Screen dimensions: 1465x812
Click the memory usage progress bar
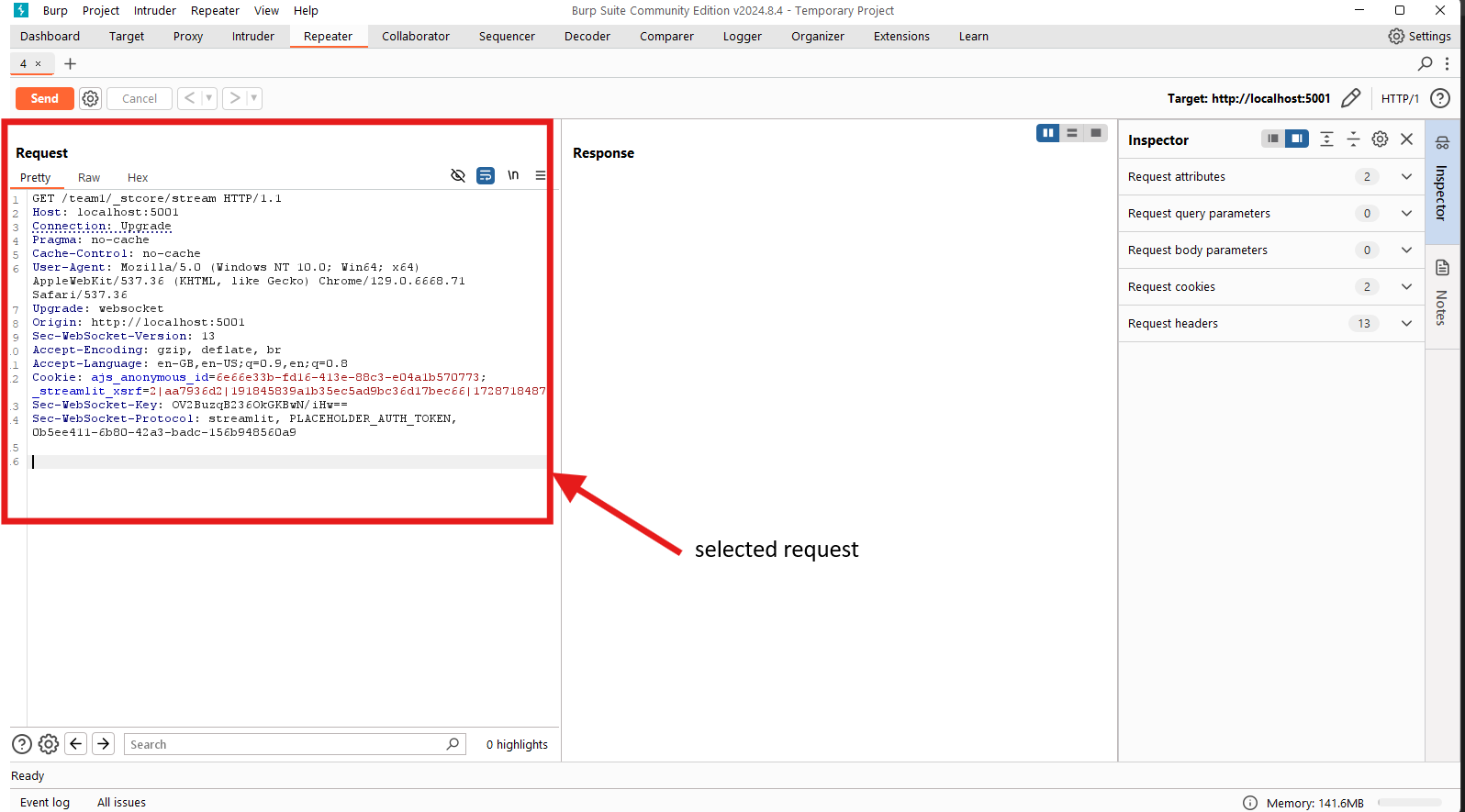(1410, 803)
